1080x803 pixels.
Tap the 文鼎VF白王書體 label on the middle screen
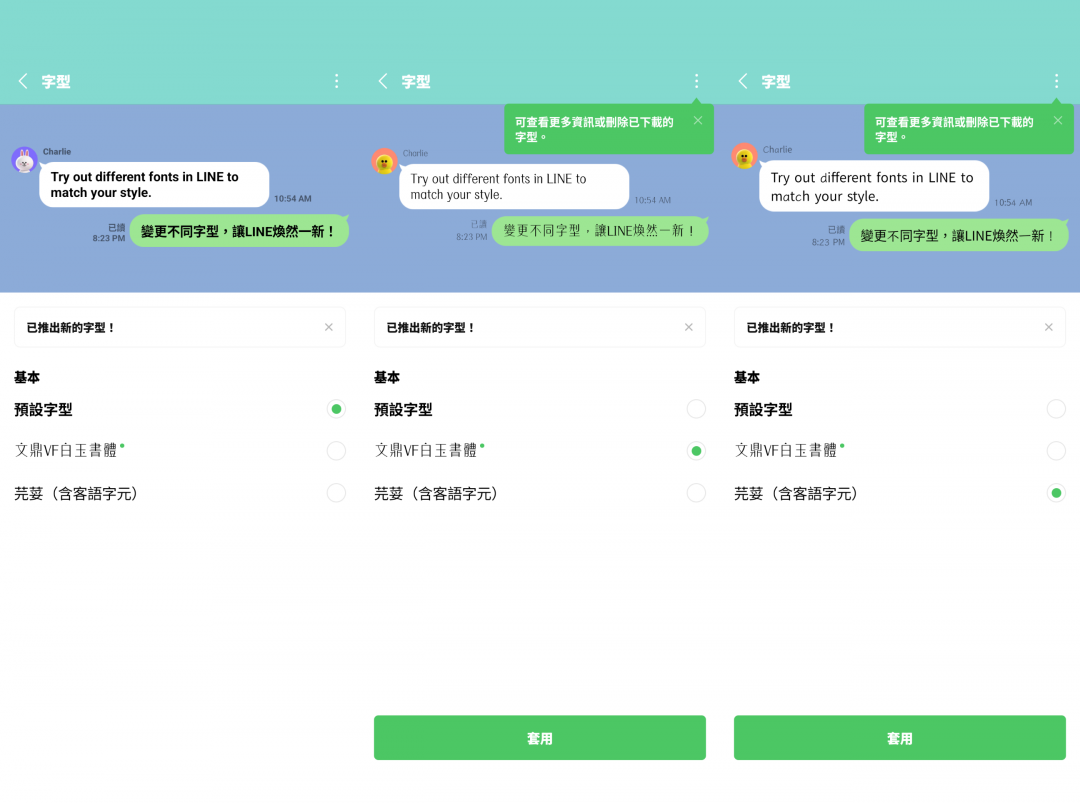[426, 450]
